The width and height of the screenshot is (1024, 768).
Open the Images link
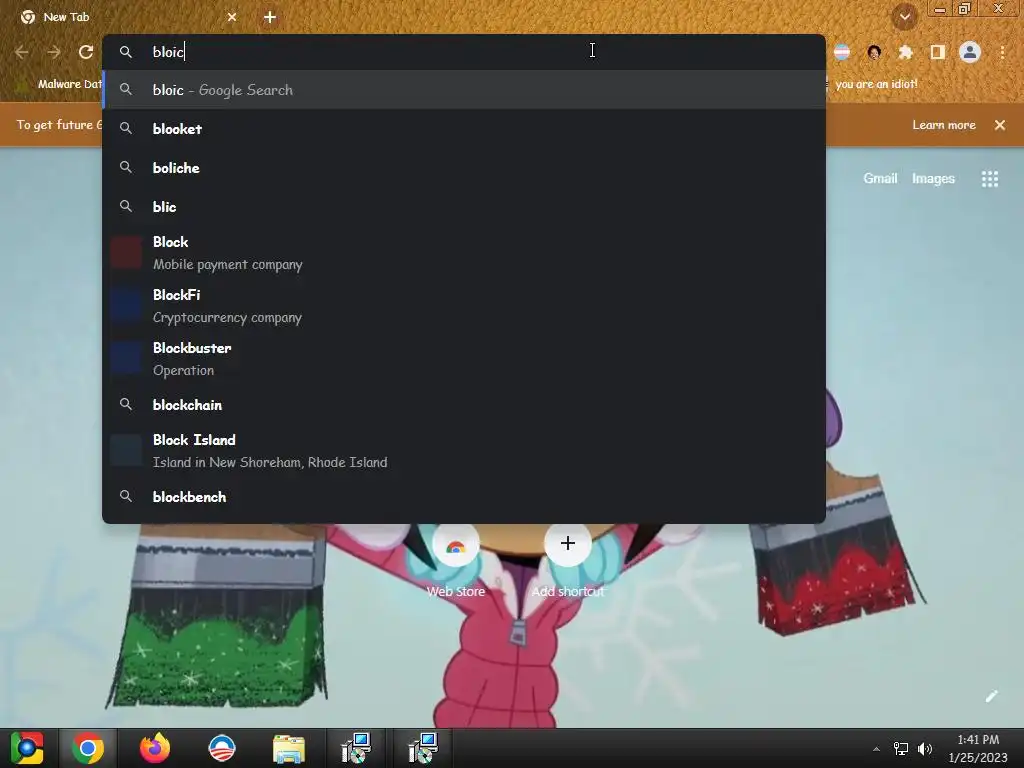(933, 178)
